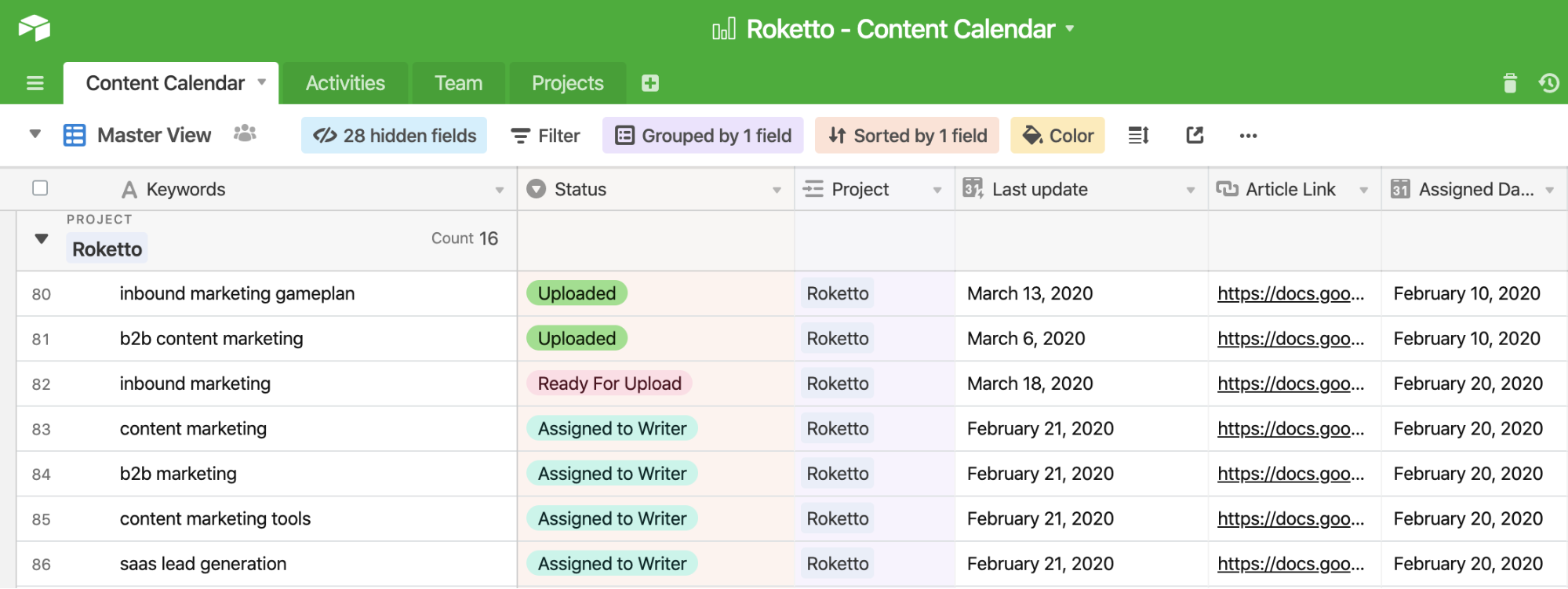1568x589 pixels.
Task: Switch to the Activities tab
Action: click(345, 83)
